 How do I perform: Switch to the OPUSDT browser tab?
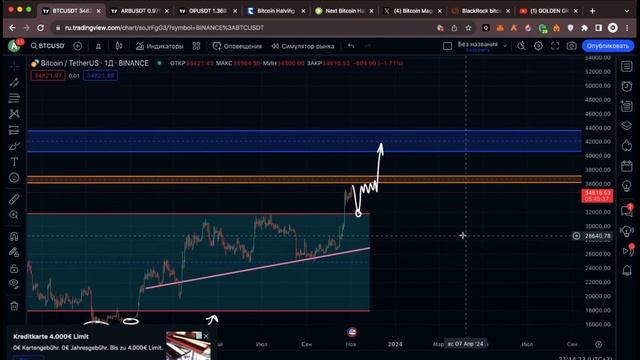coord(207,11)
